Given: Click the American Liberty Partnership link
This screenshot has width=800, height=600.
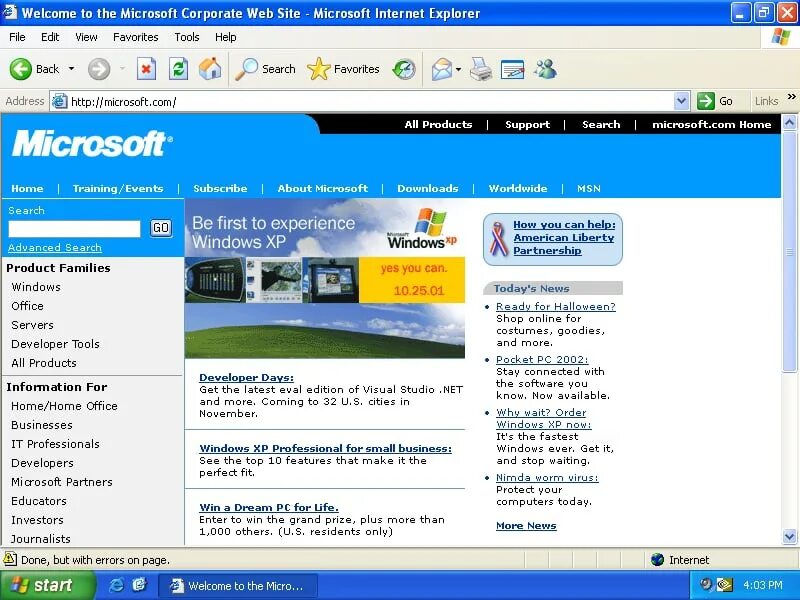Looking at the screenshot, I should tap(564, 237).
